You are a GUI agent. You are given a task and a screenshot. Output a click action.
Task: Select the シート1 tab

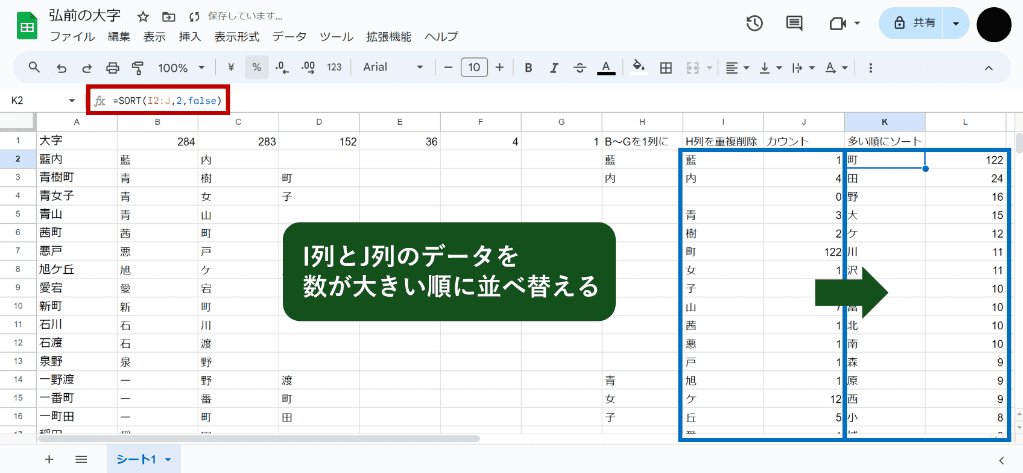(x=144, y=459)
